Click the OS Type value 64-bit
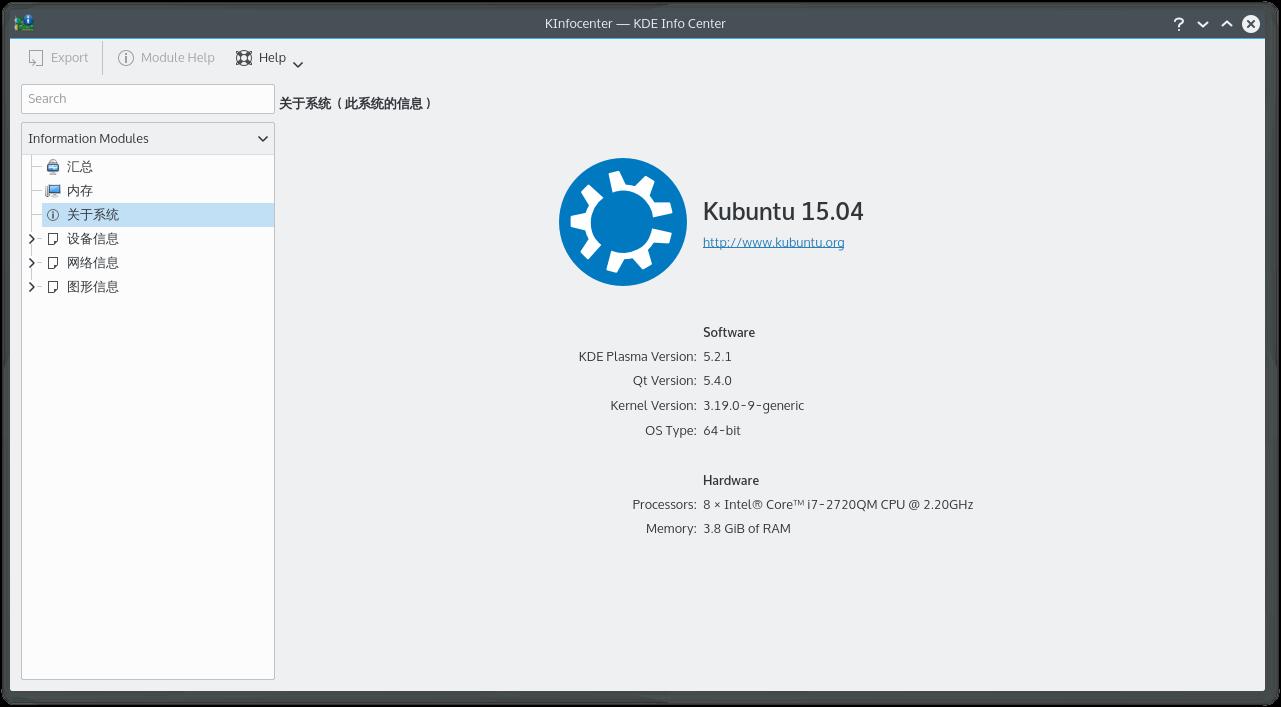 point(722,430)
